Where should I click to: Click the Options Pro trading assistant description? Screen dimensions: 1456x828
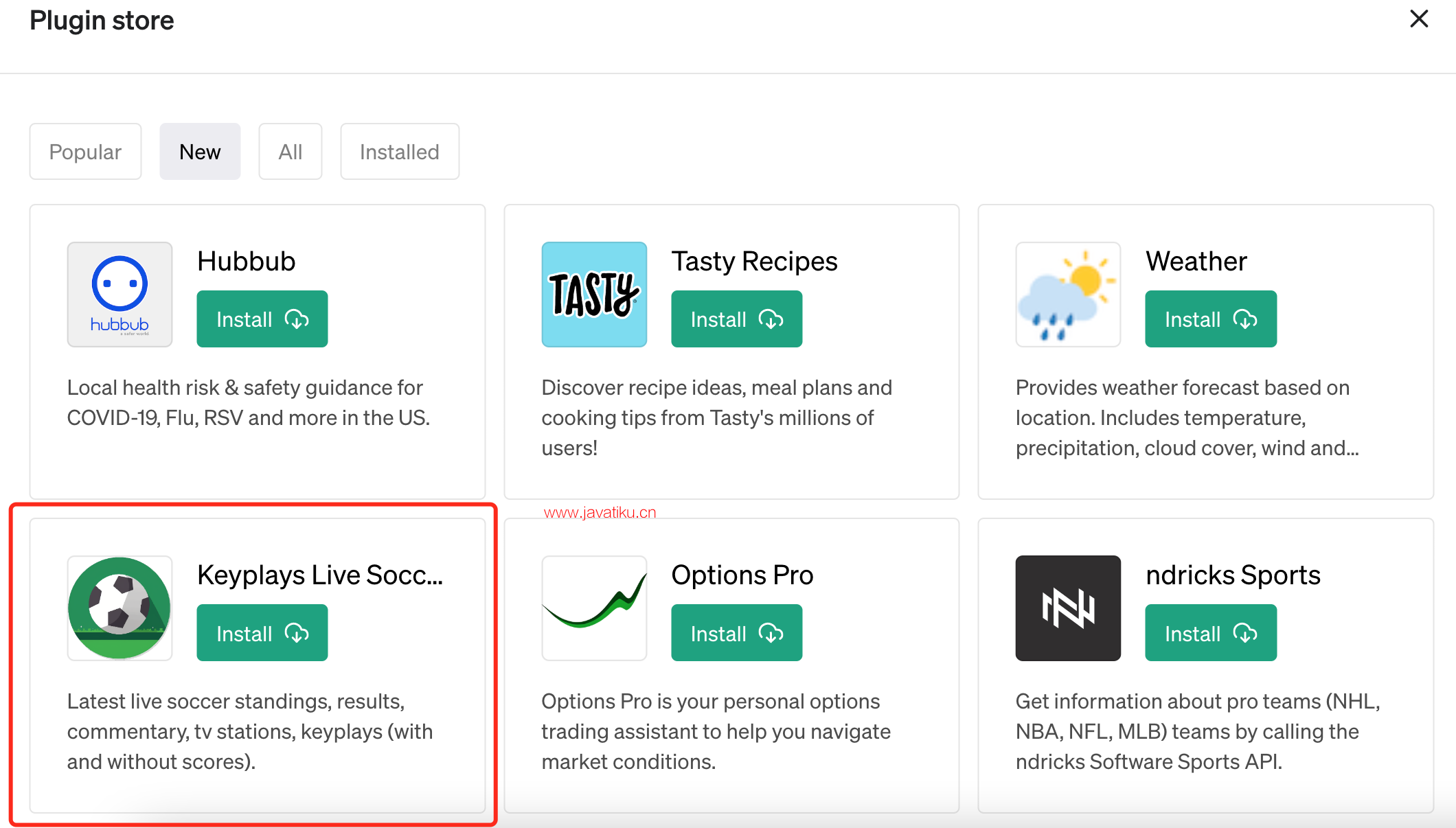[716, 732]
